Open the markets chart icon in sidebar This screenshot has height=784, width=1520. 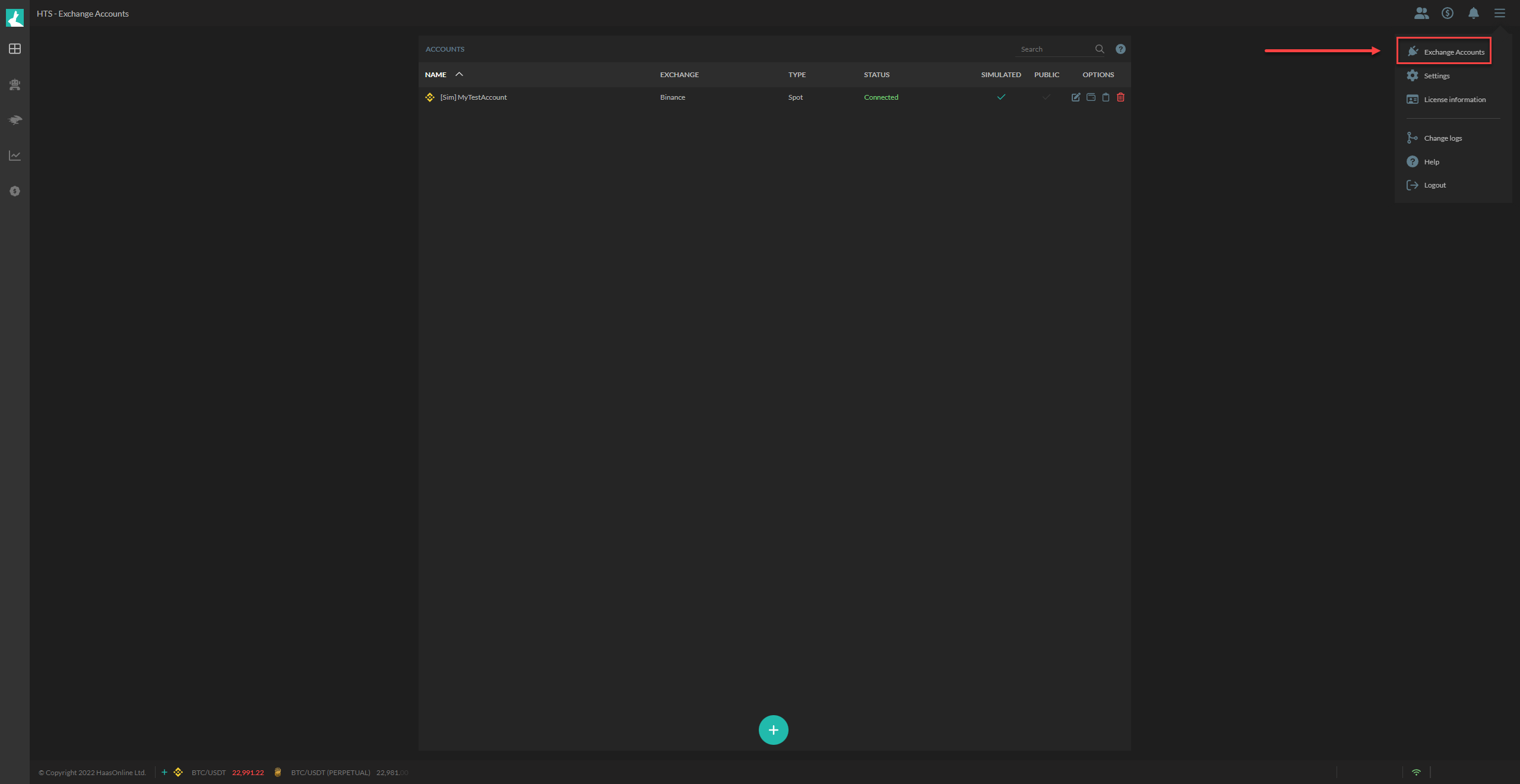tap(14, 155)
